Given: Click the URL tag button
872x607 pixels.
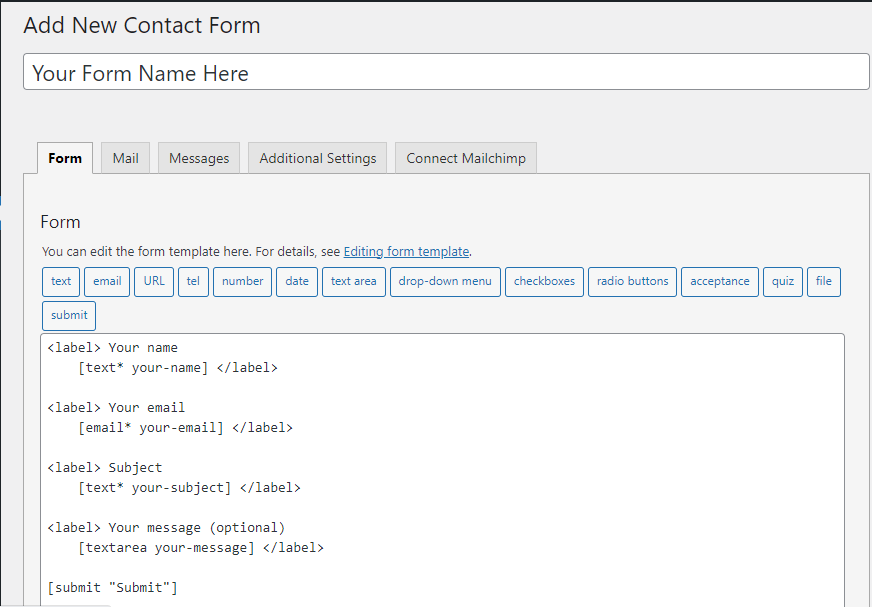Looking at the screenshot, I should click(x=154, y=281).
